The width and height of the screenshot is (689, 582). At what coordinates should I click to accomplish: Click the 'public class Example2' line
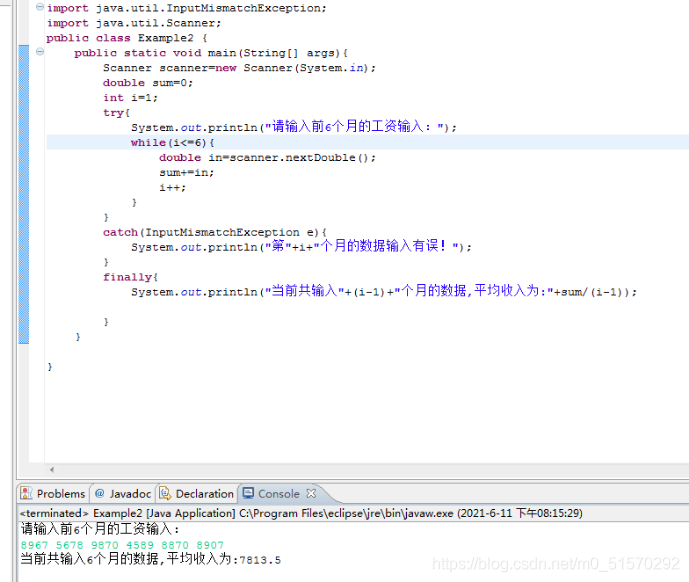[x=127, y=38]
